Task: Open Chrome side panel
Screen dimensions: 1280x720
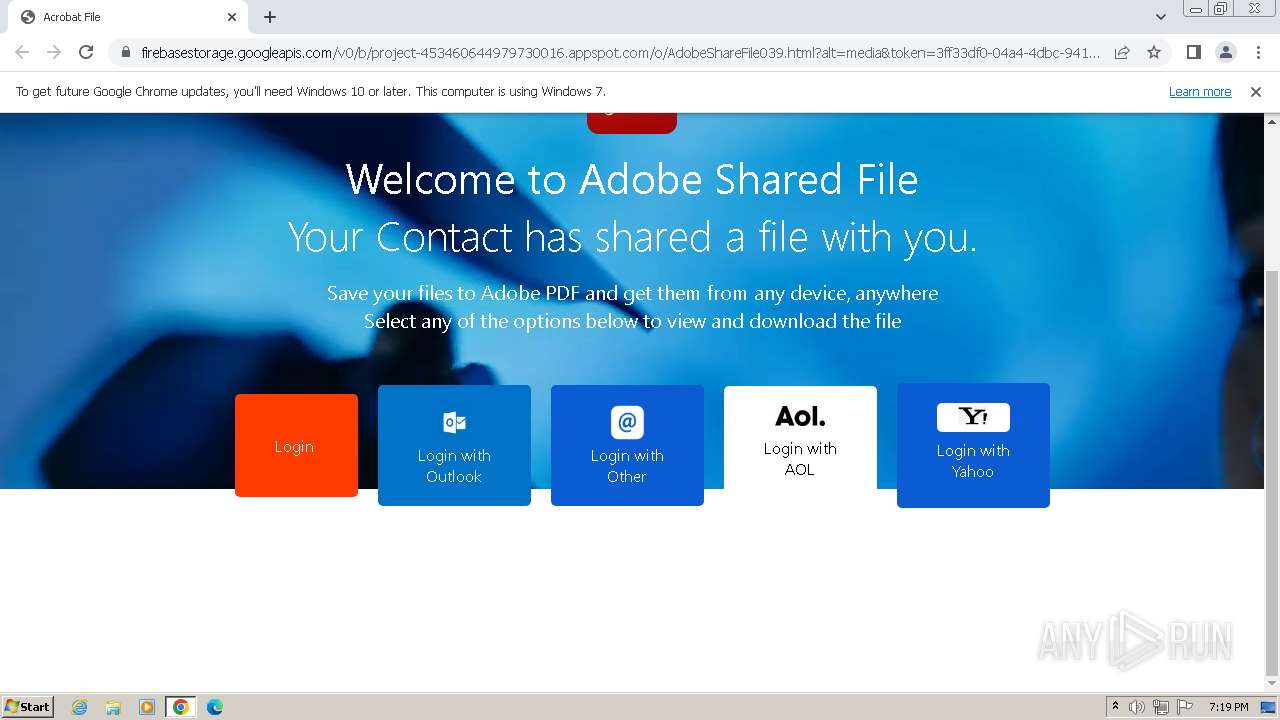Action: pyautogui.click(x=1193, y=52)
